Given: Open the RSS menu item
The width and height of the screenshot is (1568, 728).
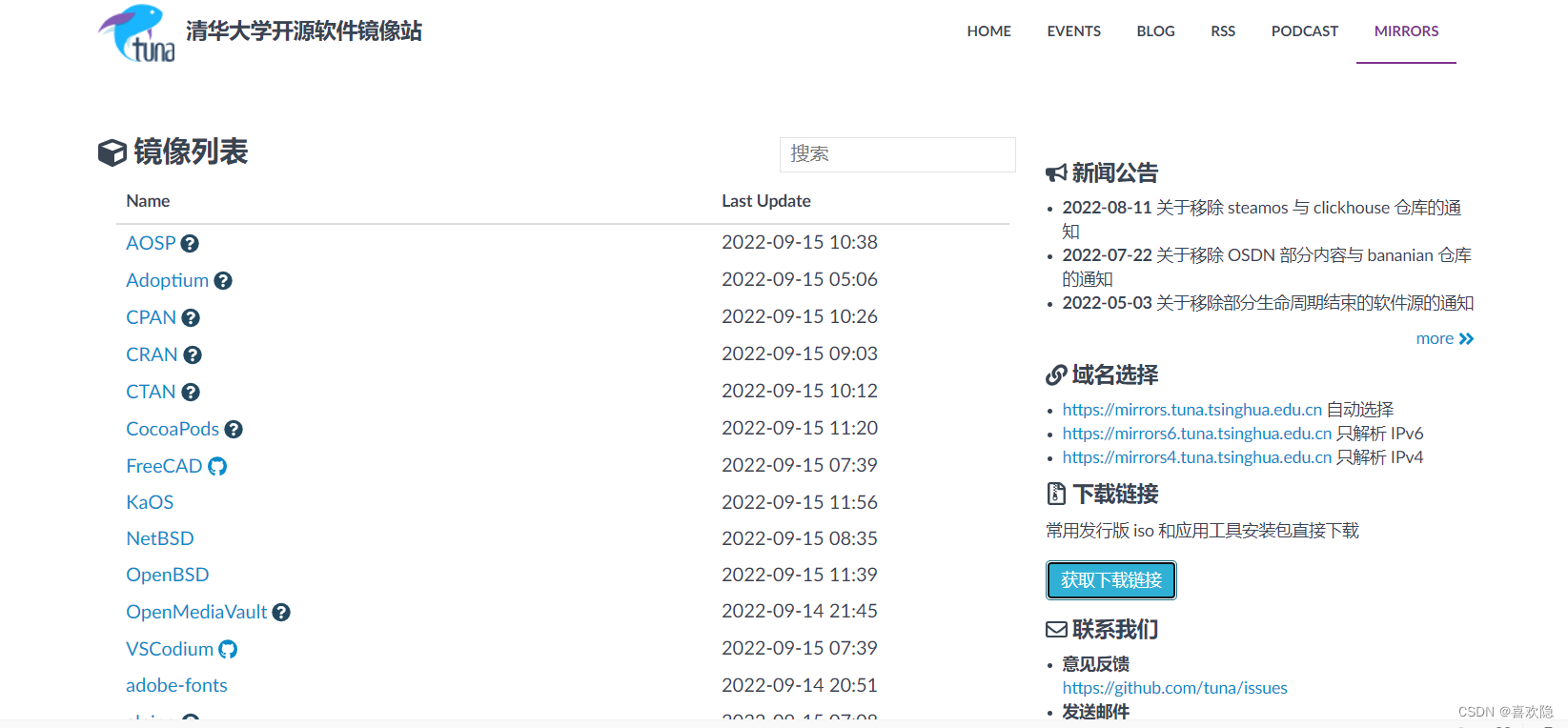Looking at the screenshot, I should pos(1223,31).
